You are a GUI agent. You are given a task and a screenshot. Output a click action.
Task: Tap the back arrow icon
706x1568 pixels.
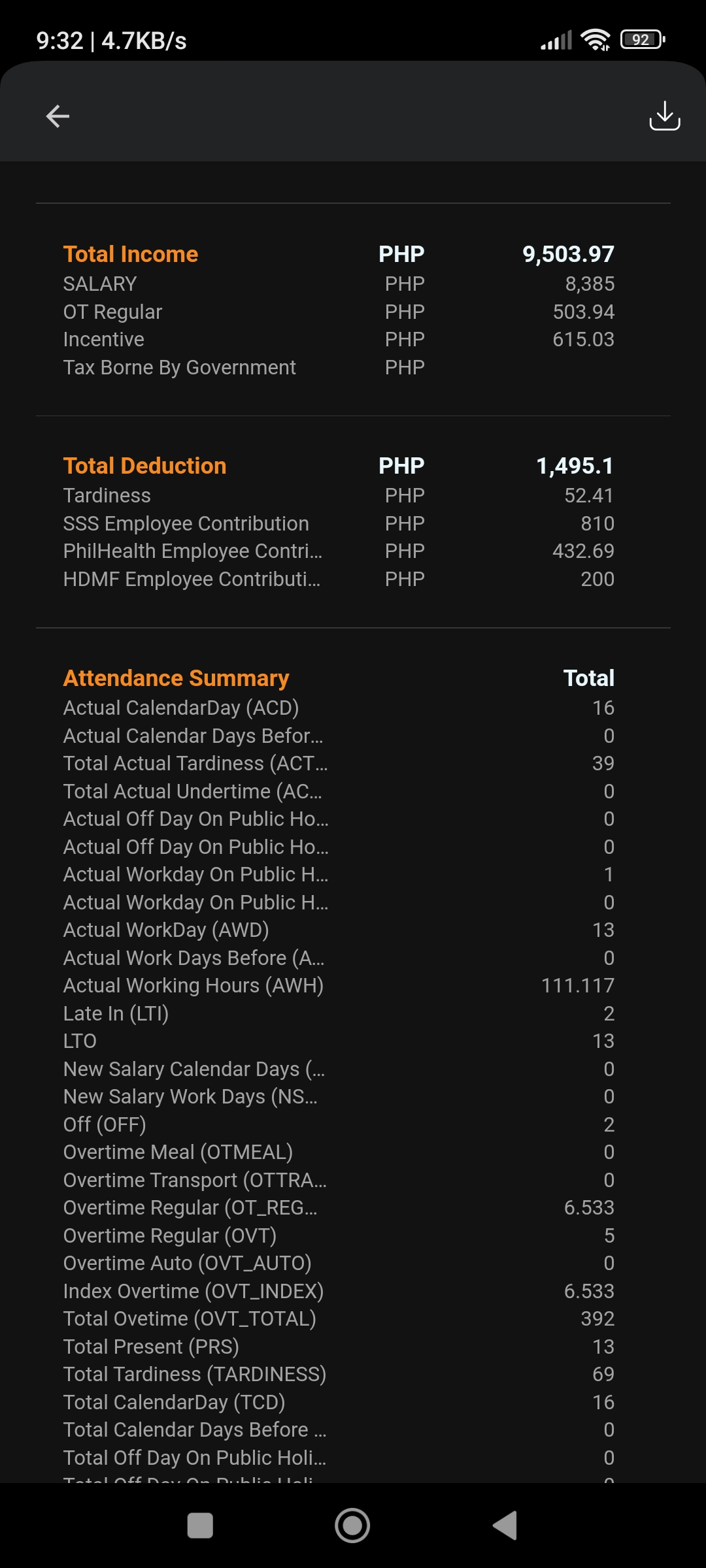pyautogui.click(x=58, y=116)
